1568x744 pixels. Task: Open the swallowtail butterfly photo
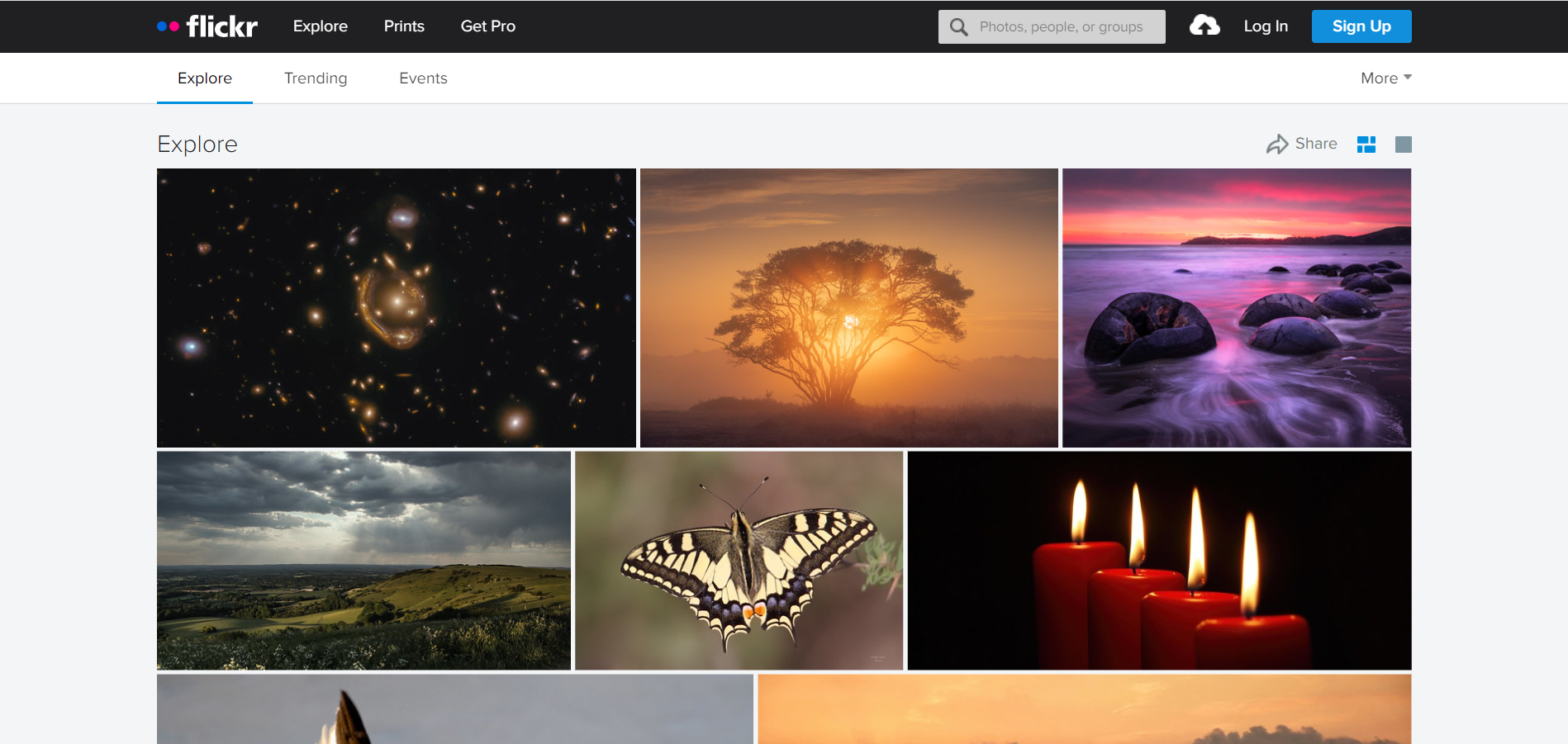click(739, 561)
